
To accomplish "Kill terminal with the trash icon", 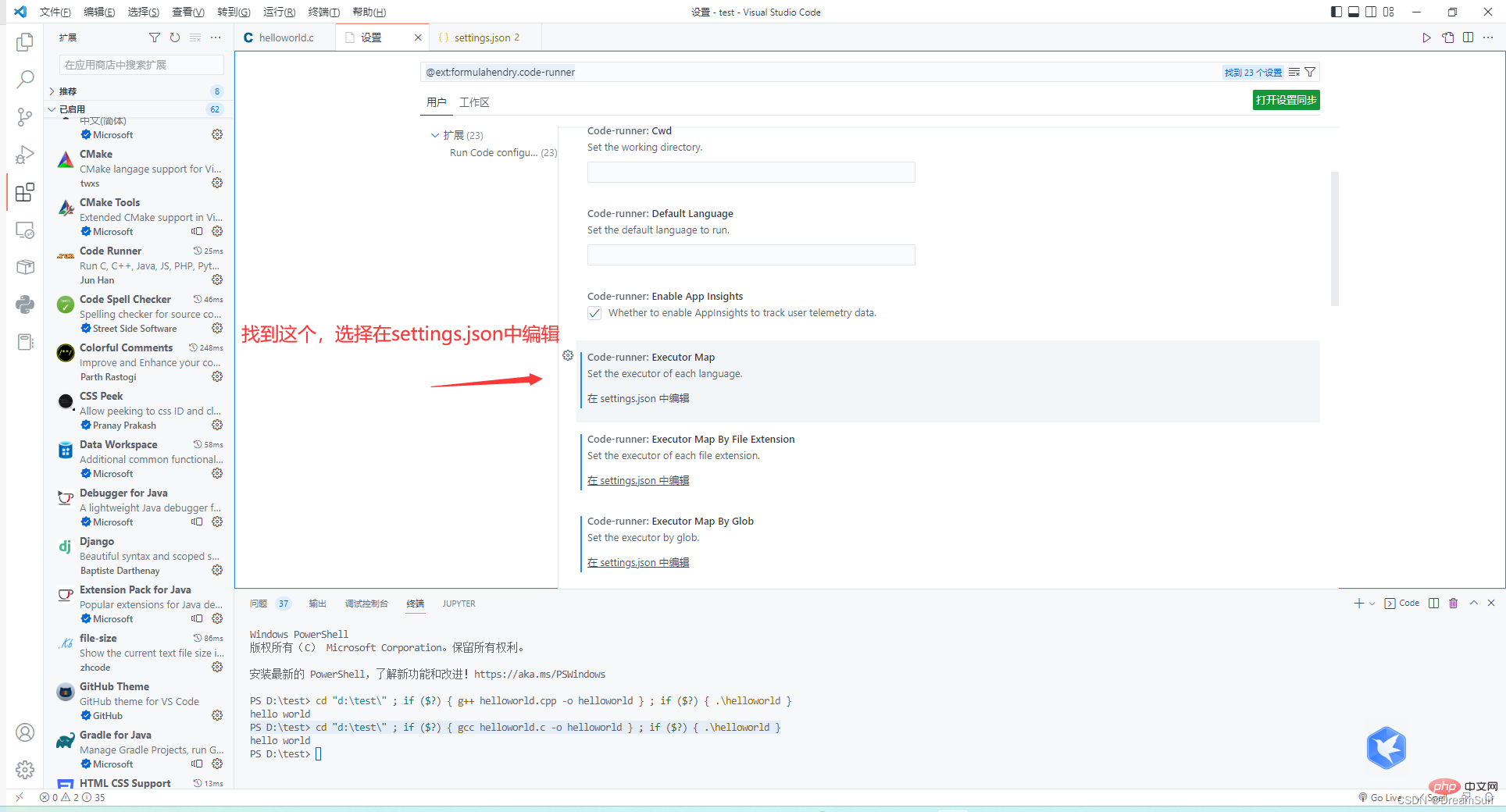I will pos(1453,604).
